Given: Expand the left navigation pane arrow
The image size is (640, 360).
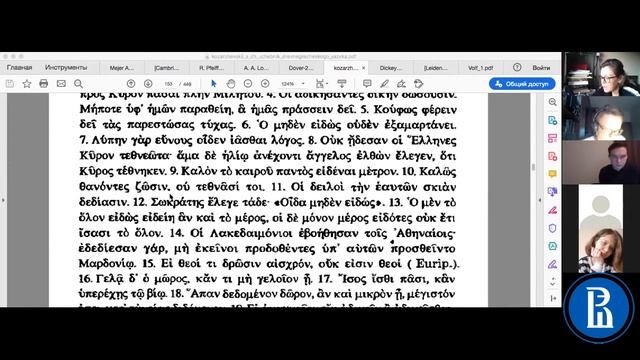Looking at the screenshot, I should click(3, 200).
